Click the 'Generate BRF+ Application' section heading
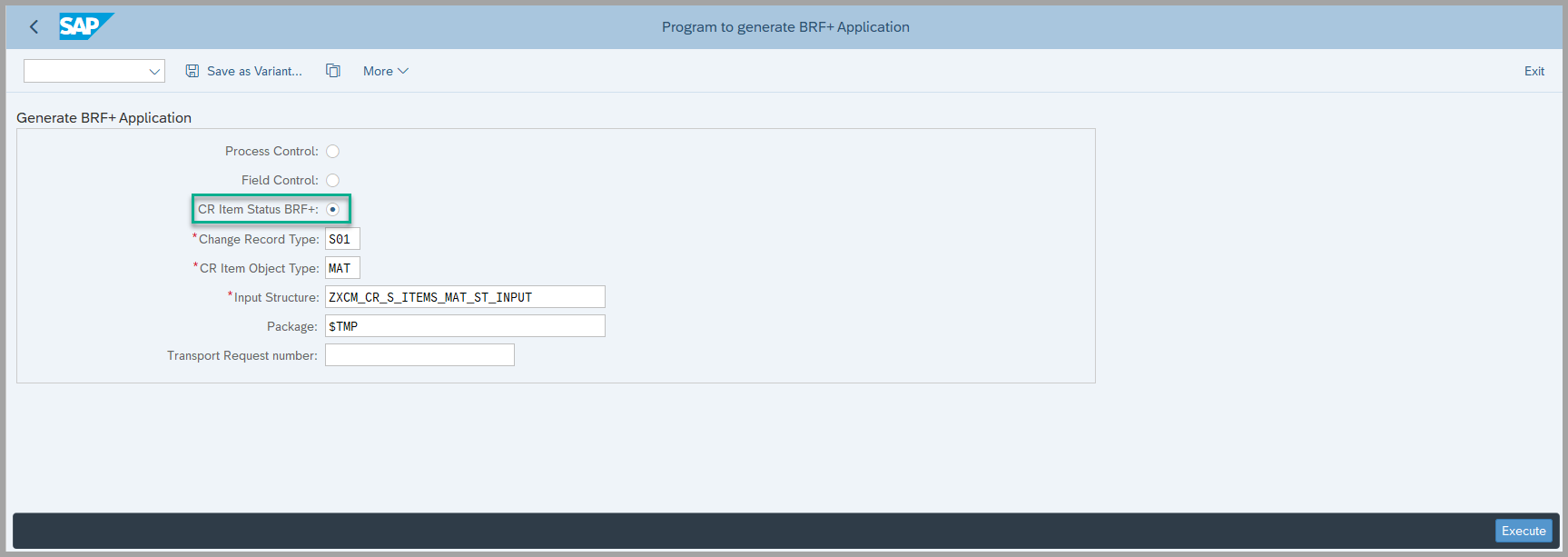 tap(104, 118)
